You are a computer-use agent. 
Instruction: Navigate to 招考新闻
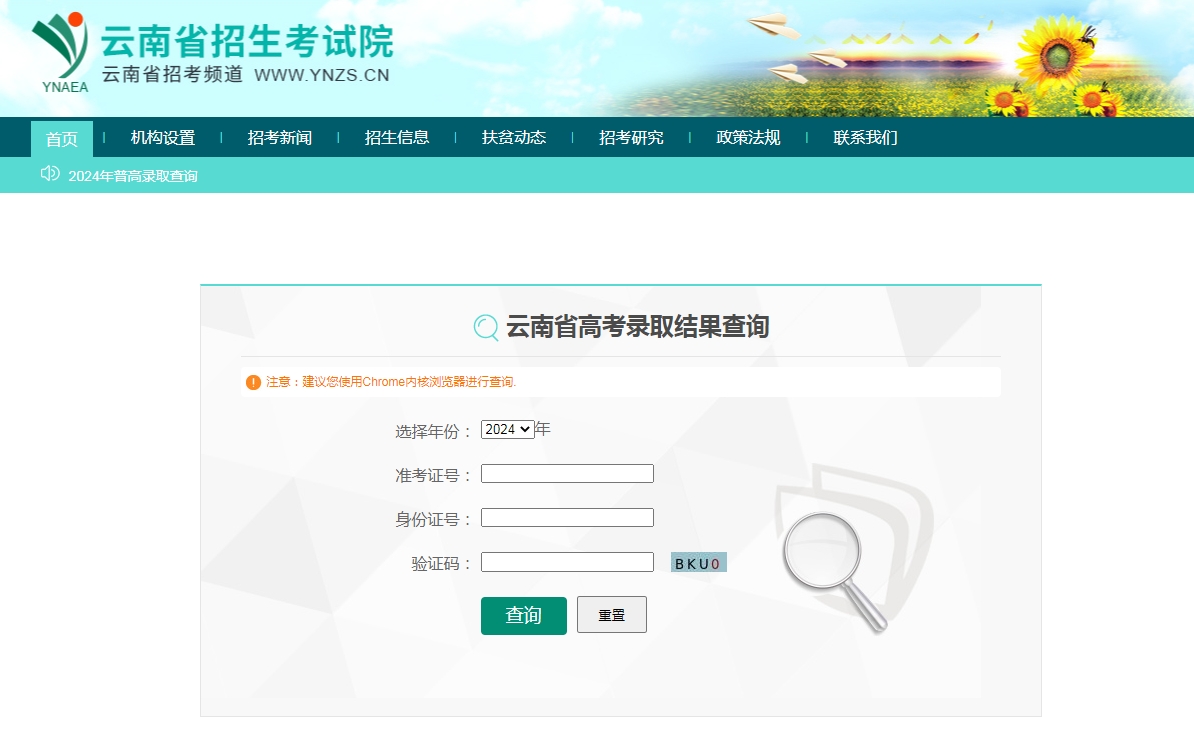(x=280, y=138)
